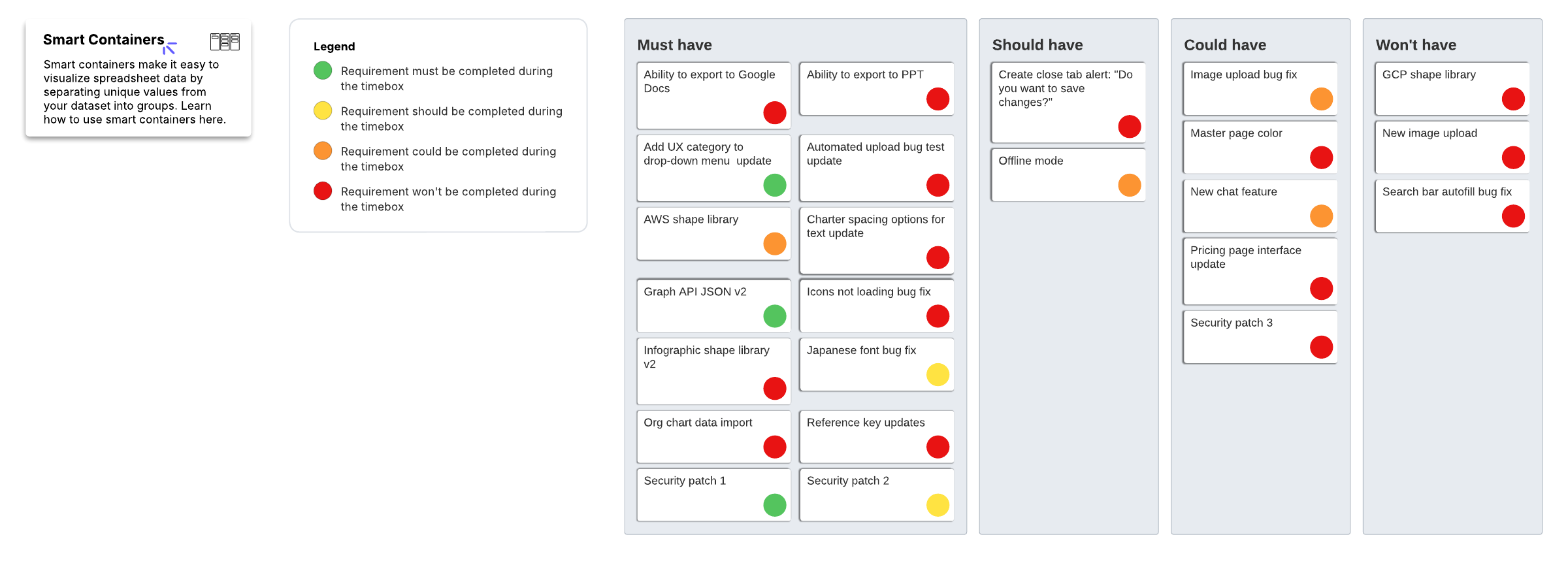The image size is (1568, 567).
Task: Select the Won't have column header
Action: (x=1415, y=45)
